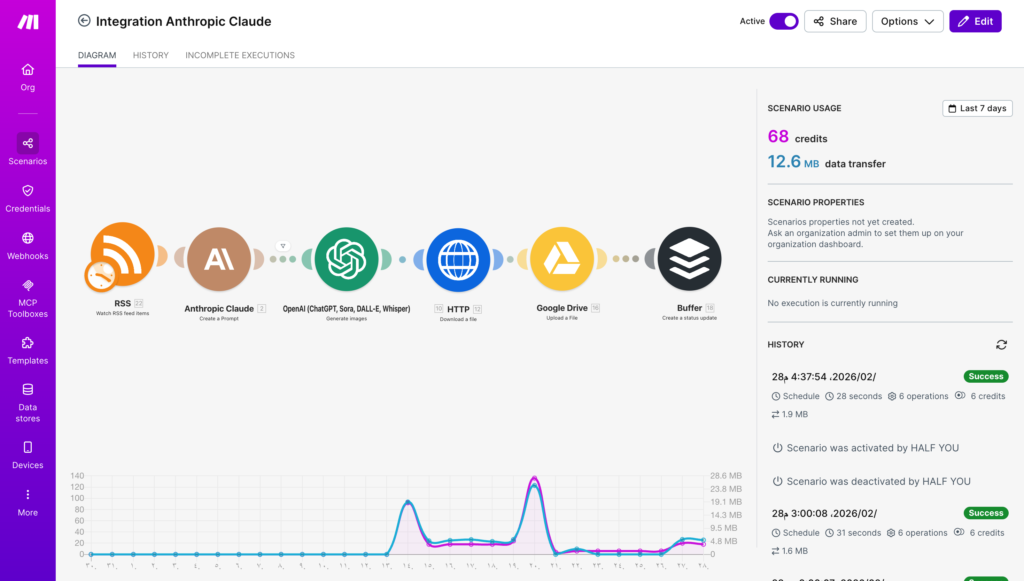Screen dimensions: 1024x581
Task: Go back using the arrow icon
Action: click(x=84, y=21)
